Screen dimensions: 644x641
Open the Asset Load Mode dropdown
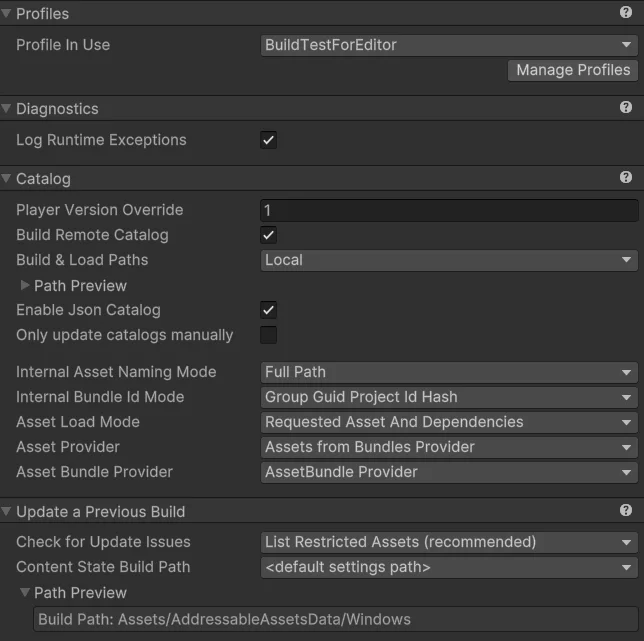click(x=449, y=423)
